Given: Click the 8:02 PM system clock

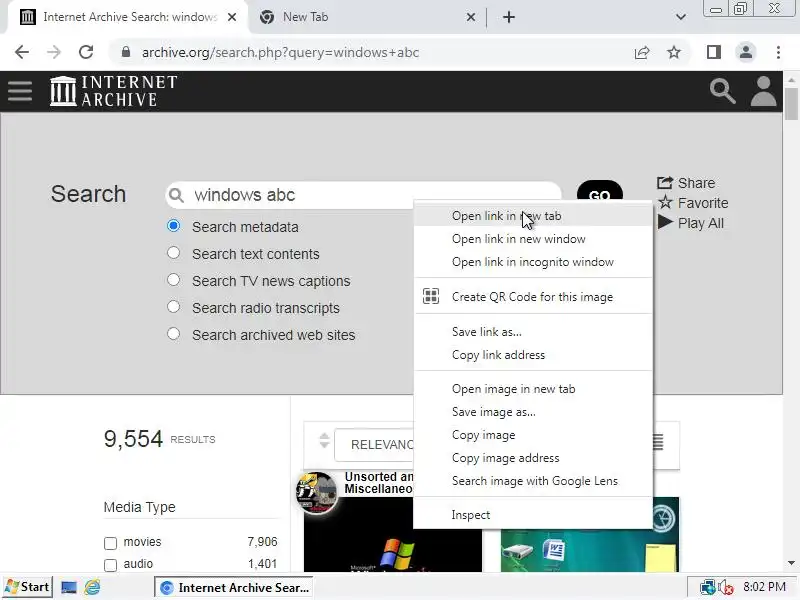Looking at the screenshot, I should coord(764,587).
